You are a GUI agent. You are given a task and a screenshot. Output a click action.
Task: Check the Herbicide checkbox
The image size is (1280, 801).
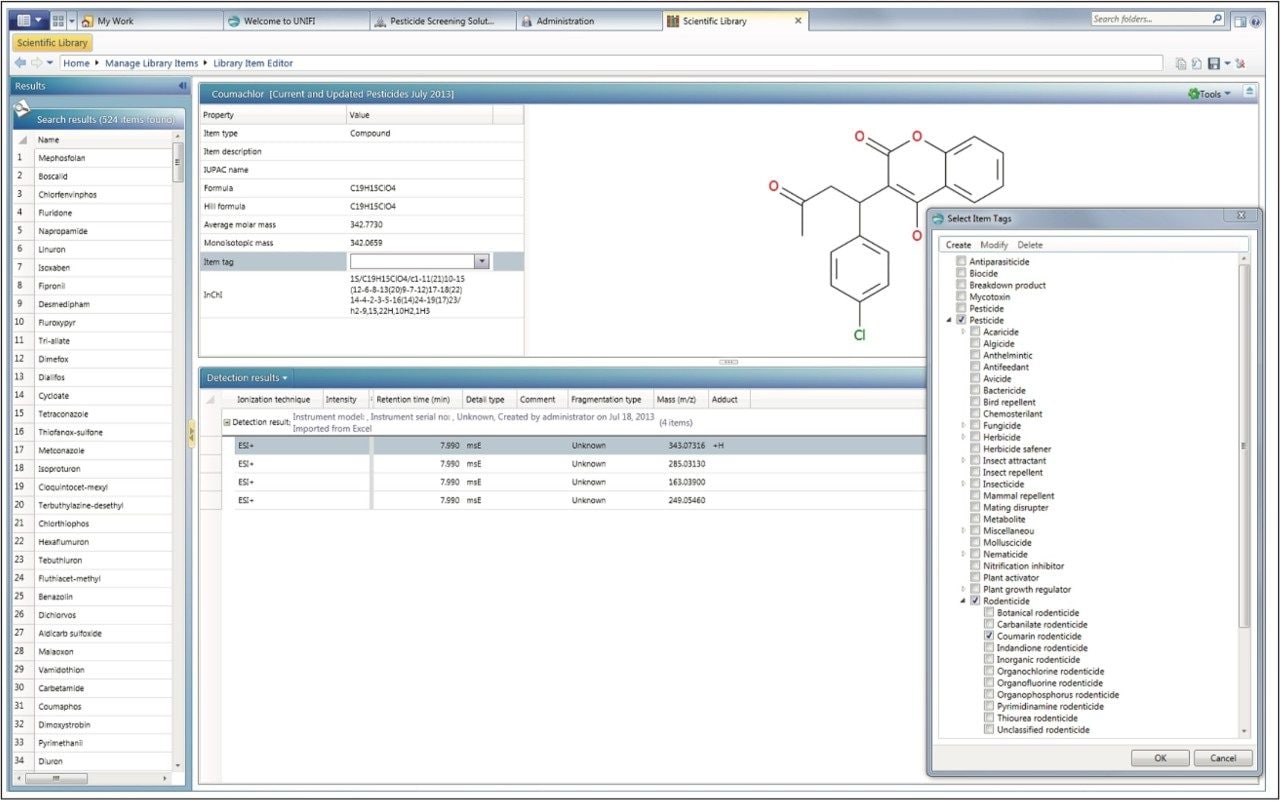[975, 438]
